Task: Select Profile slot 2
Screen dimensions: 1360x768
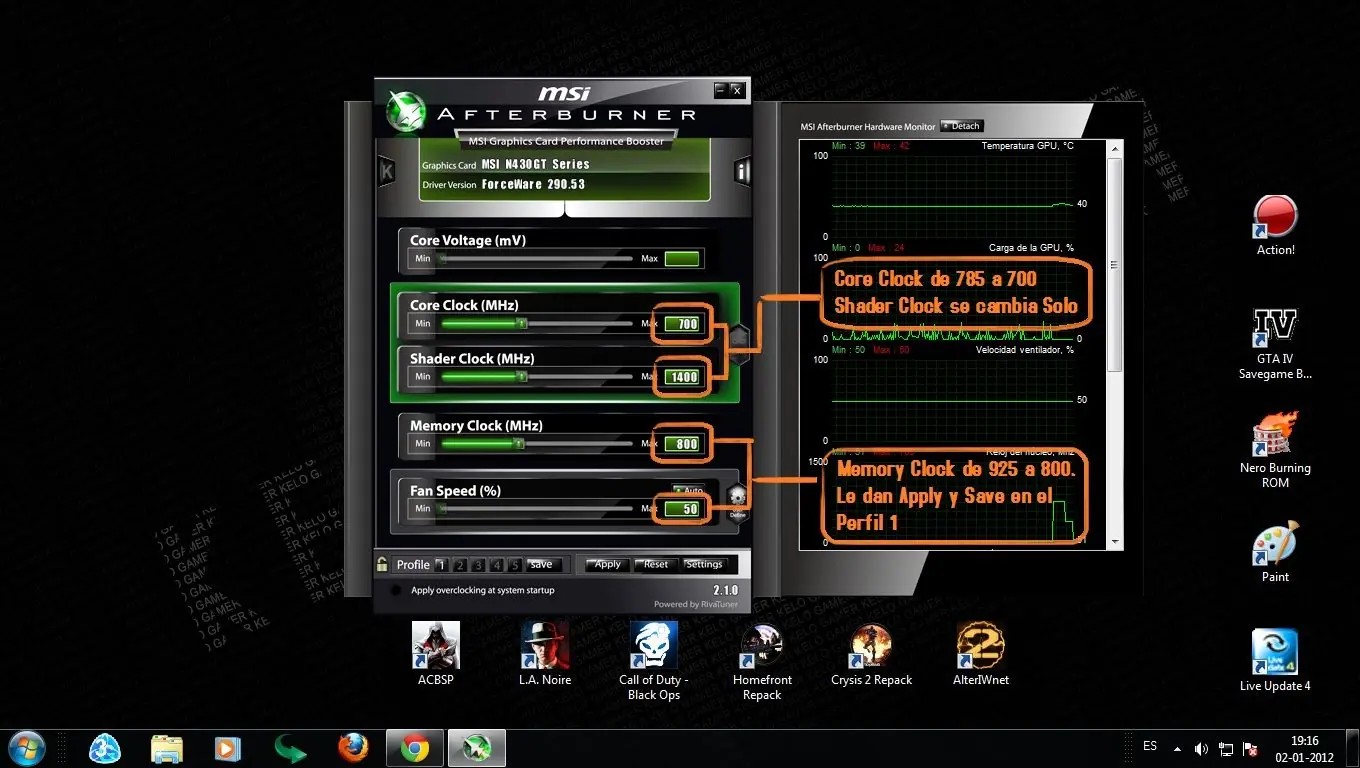Action: click(460, 565)
